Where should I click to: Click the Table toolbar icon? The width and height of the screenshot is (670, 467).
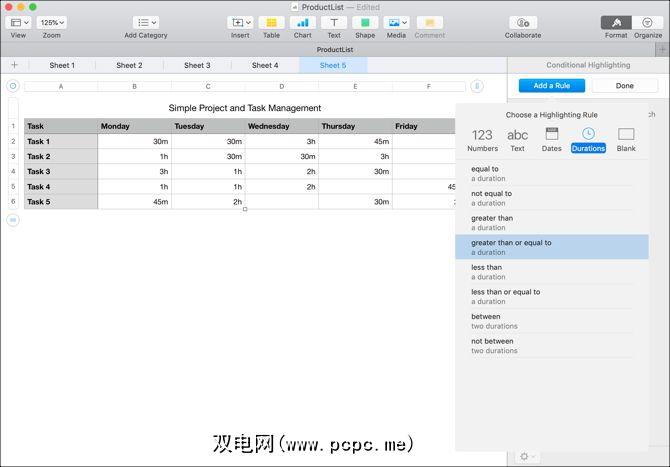tap(271, 22)
